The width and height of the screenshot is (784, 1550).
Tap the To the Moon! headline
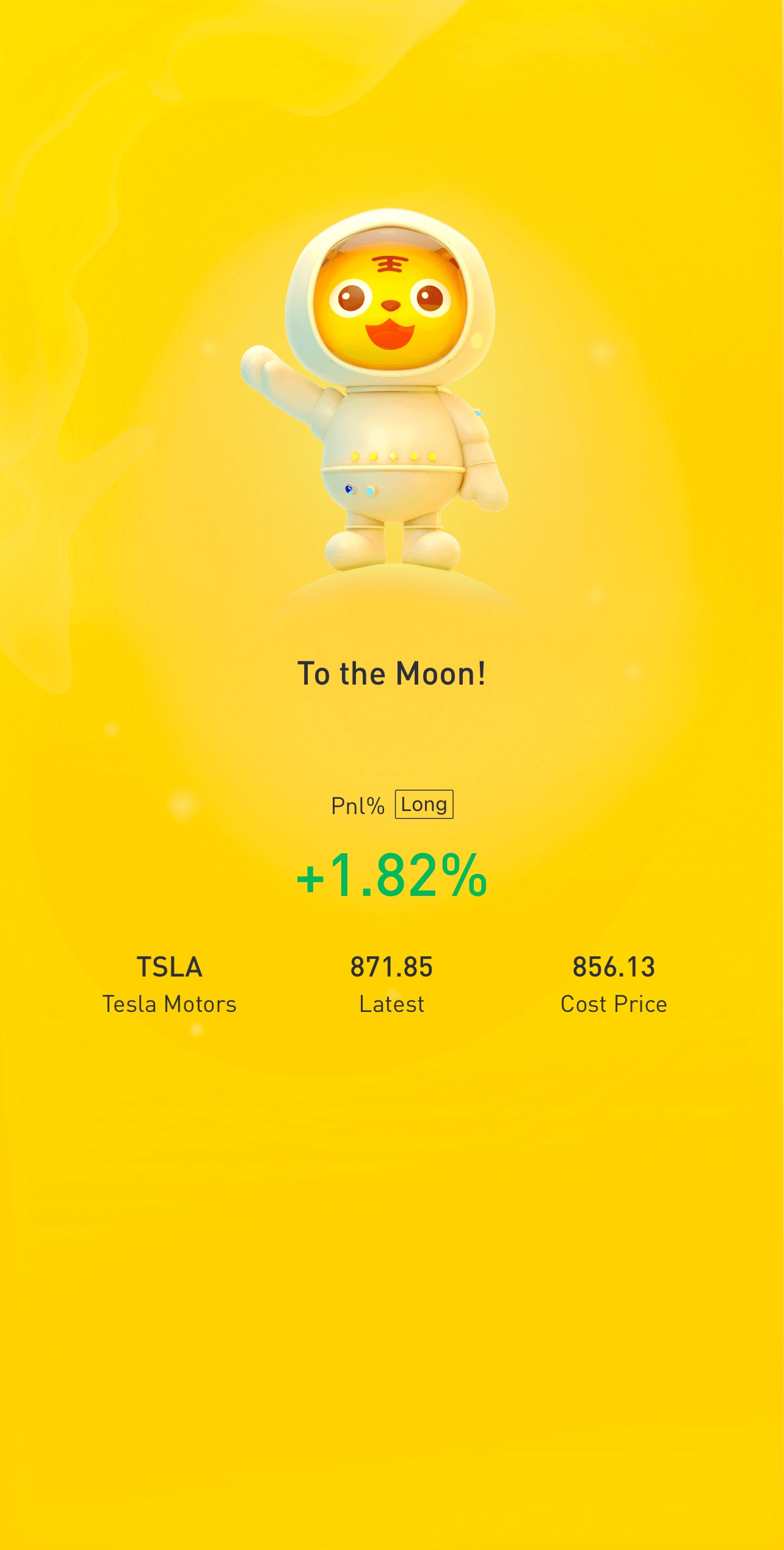[391, 674]
